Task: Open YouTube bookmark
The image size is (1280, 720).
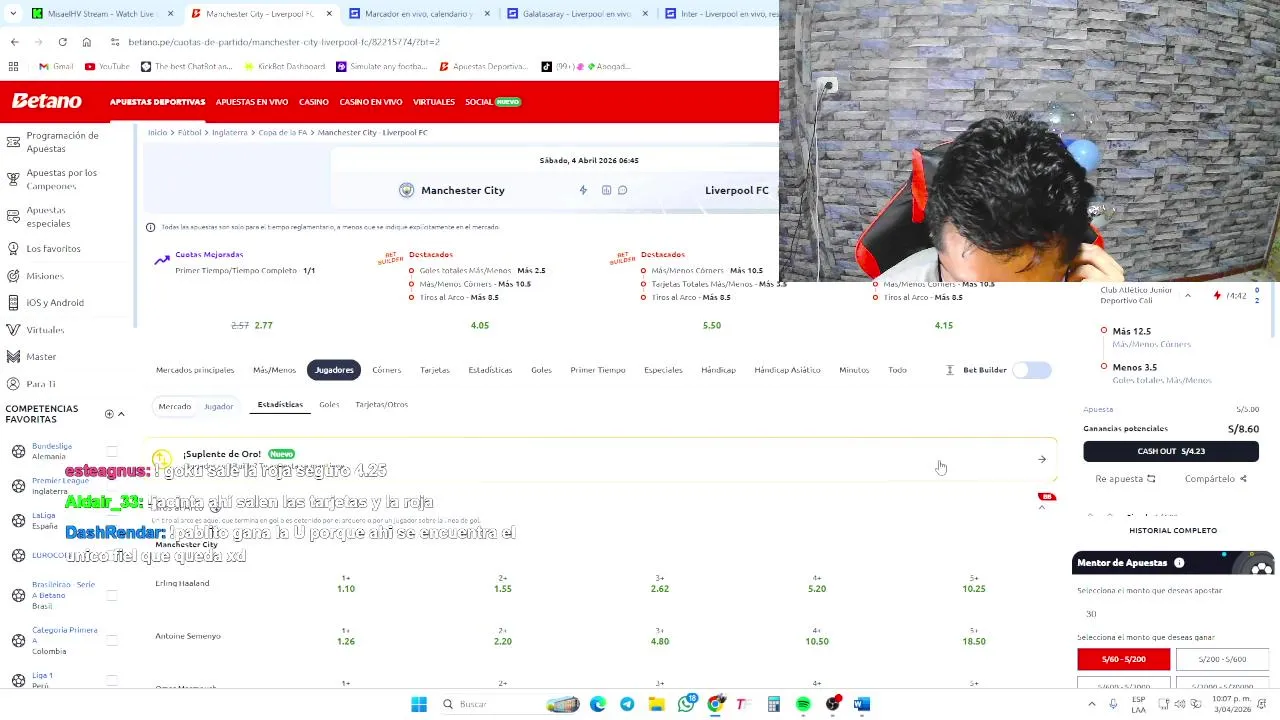Action: point(107,66)
